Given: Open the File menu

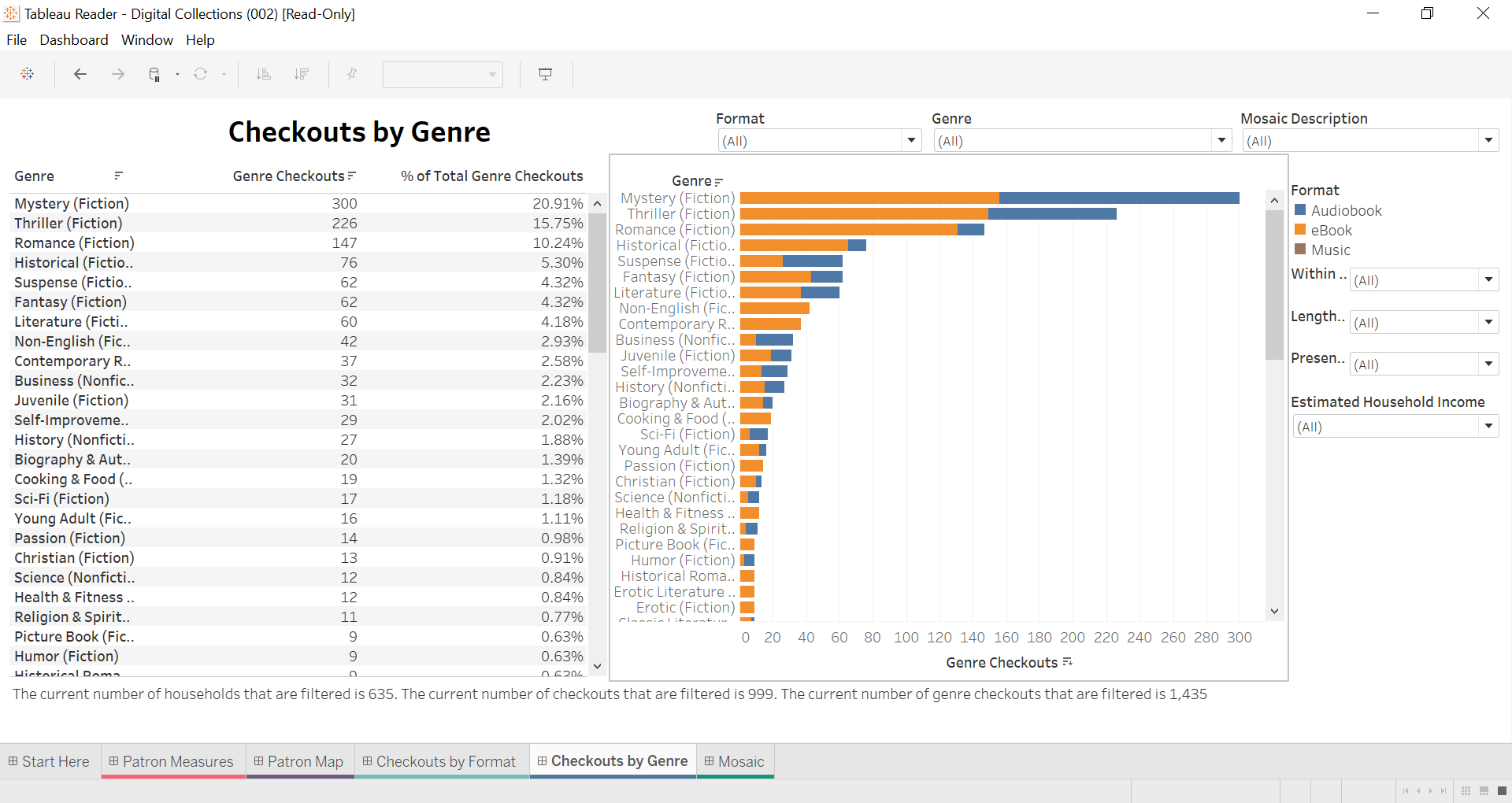Looking at the screenshot, I should pyautogui.click(x=17, y=40).
